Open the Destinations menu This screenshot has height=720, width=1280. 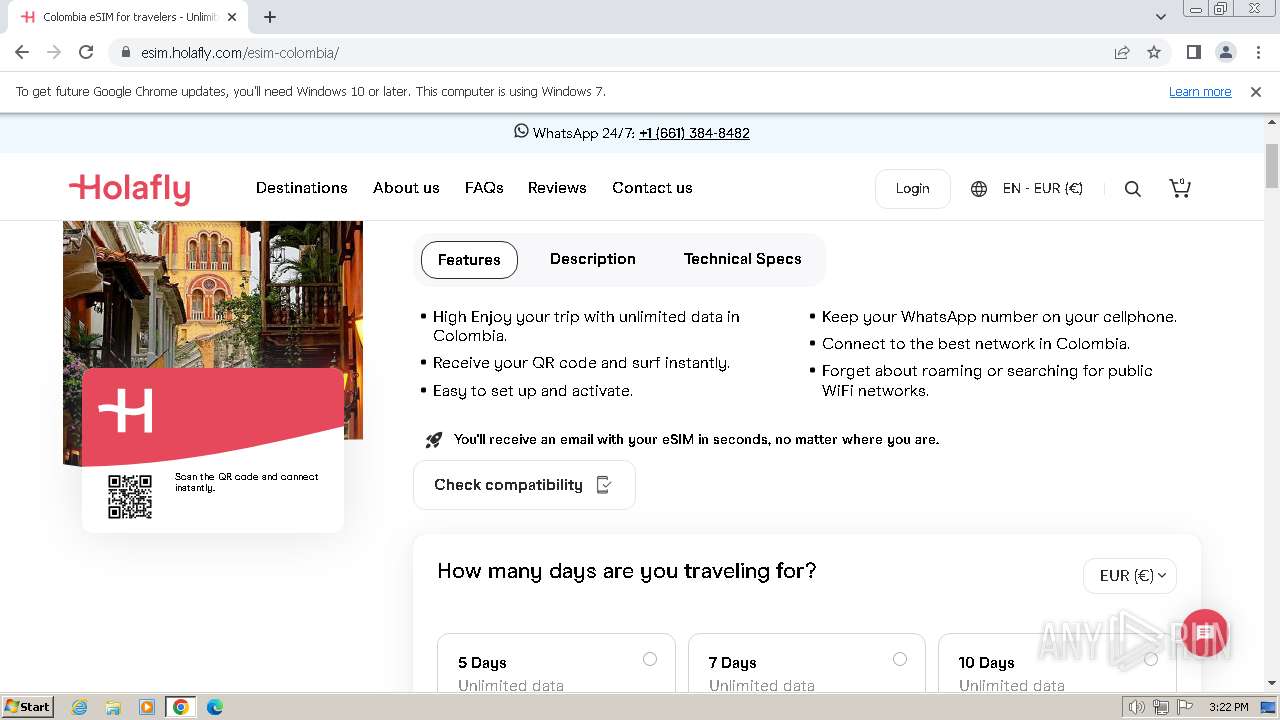point(302,188)
